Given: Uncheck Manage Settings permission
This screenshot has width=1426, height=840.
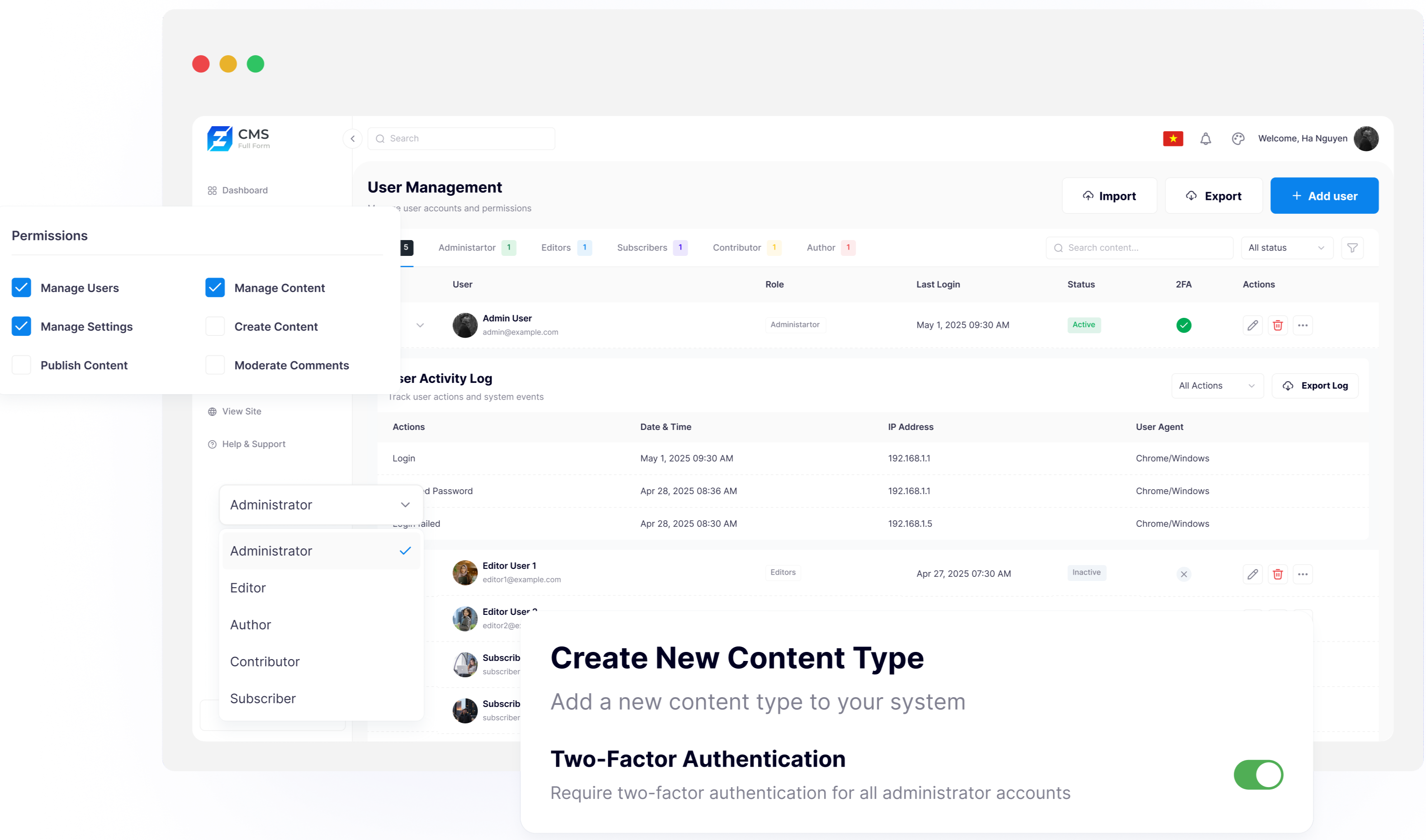Looking at the screenshot, I should click(x=22, y=326).
